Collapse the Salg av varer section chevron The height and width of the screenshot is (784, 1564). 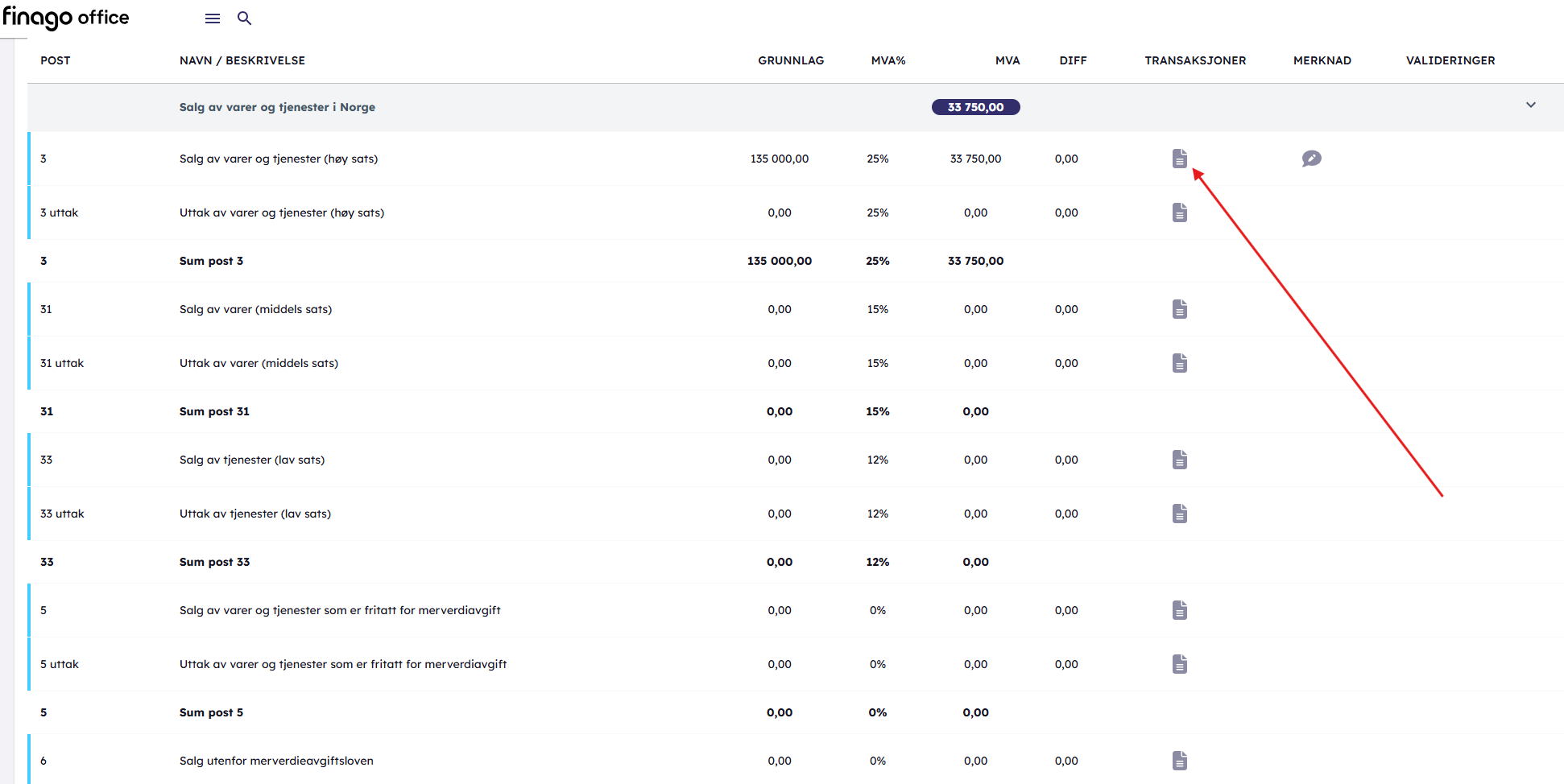pos(1530,105)
